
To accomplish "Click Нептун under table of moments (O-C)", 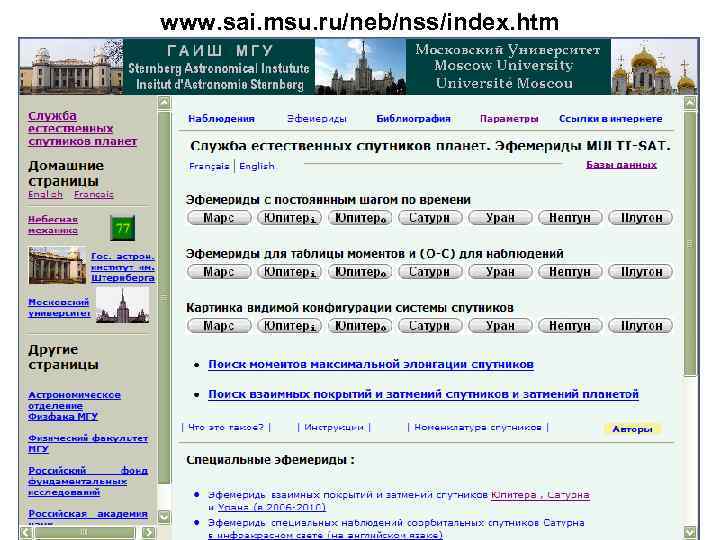I will (570, 272).
